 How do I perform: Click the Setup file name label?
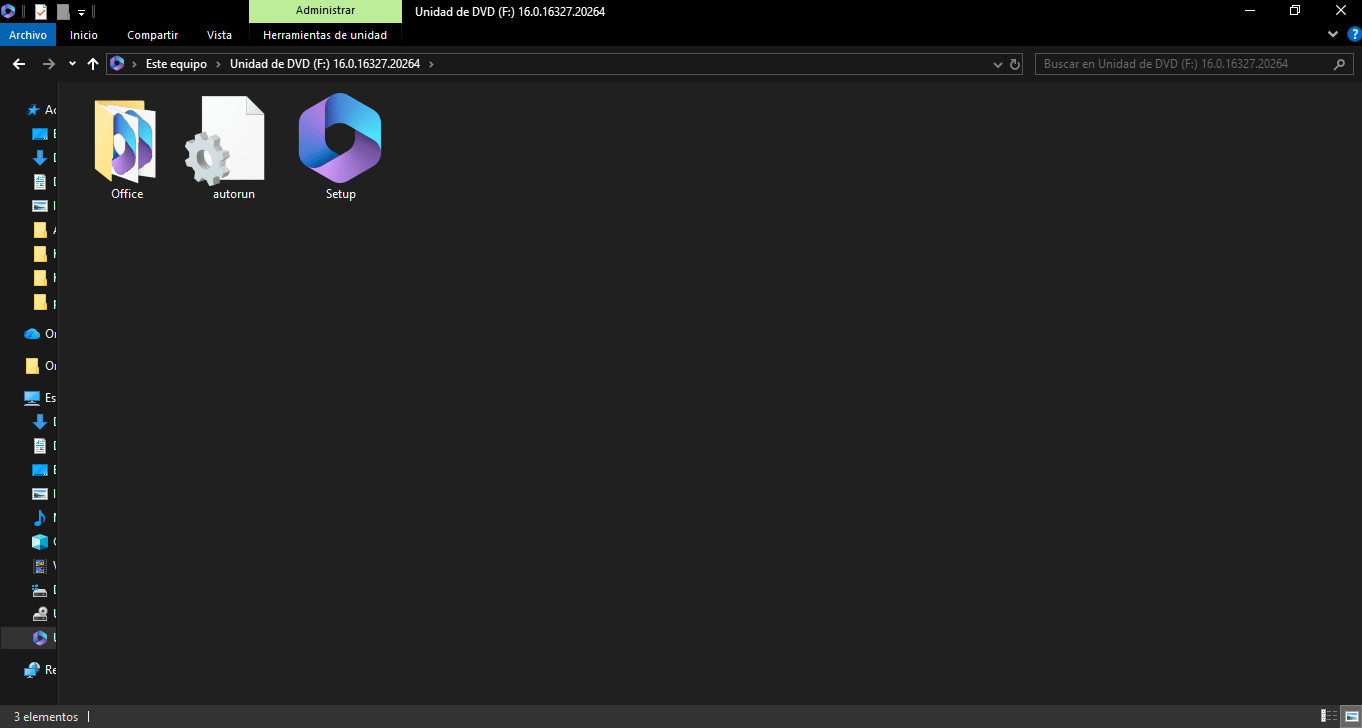pyautogui.click(x=340, y=194)
